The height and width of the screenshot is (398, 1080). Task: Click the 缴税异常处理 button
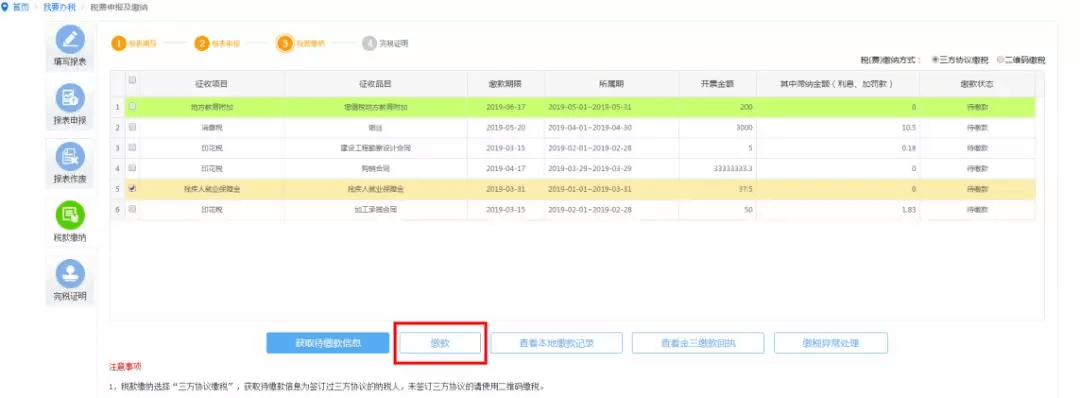point(831,343)
